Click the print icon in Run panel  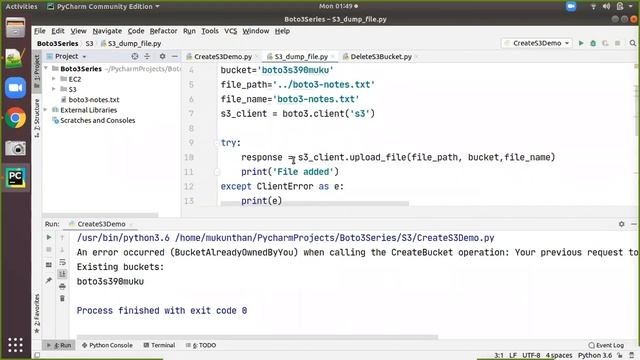tap(62, 286)
